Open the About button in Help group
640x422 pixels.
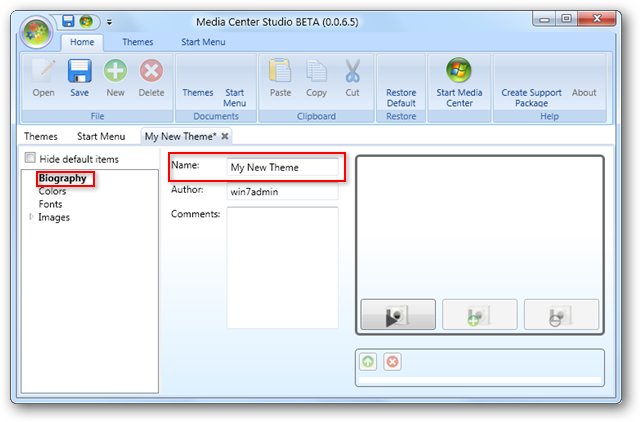point(584,93)
